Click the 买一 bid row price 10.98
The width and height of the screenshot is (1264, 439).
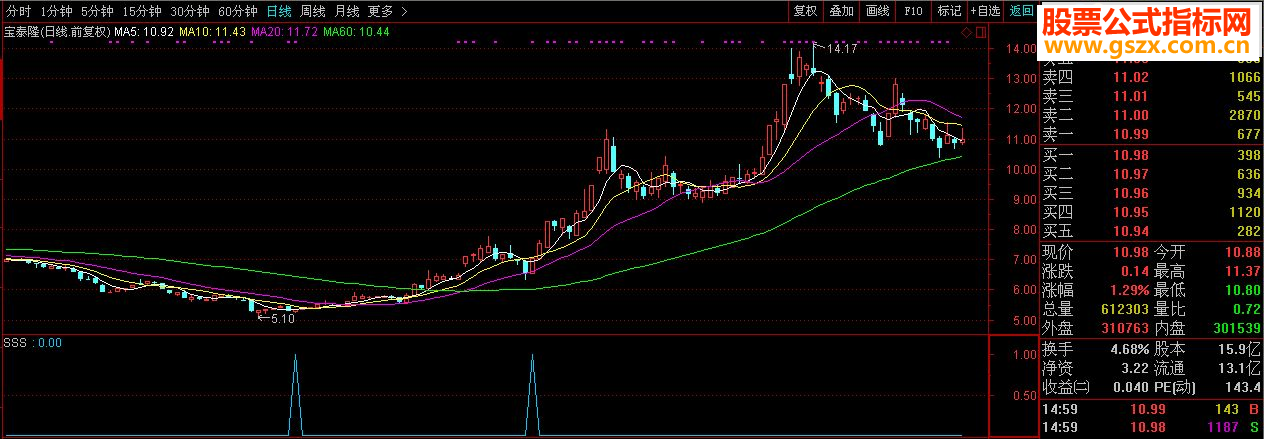1130,155
